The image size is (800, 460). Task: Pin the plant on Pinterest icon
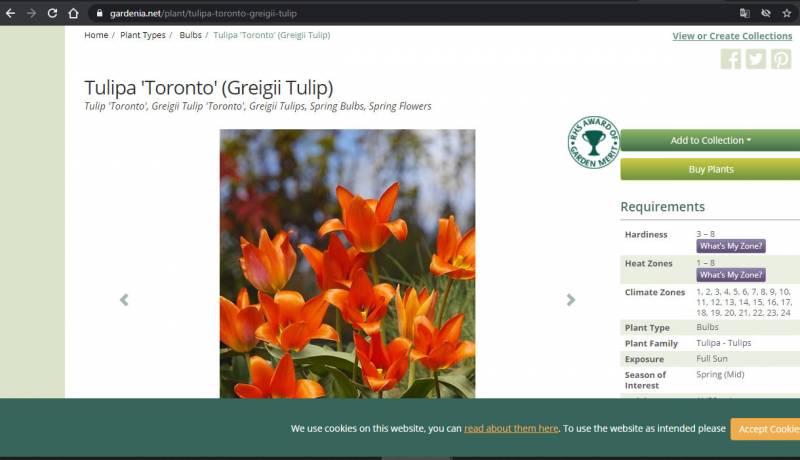pos(781,59)
